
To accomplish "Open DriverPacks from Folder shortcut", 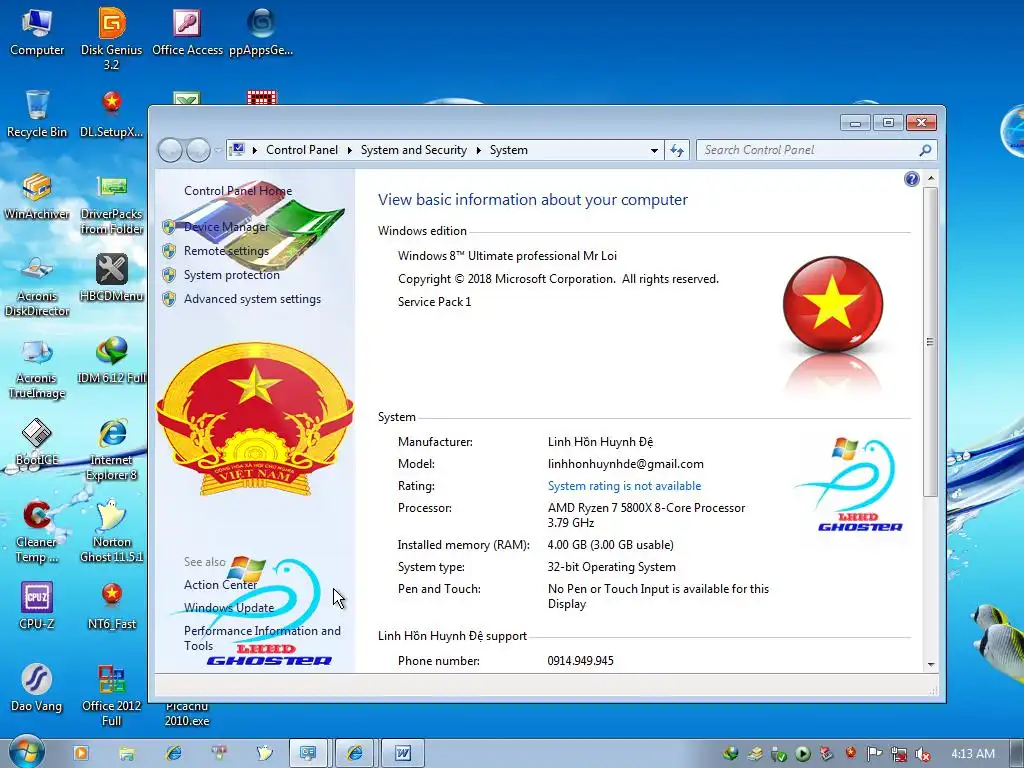I will (x=112, y=204).
